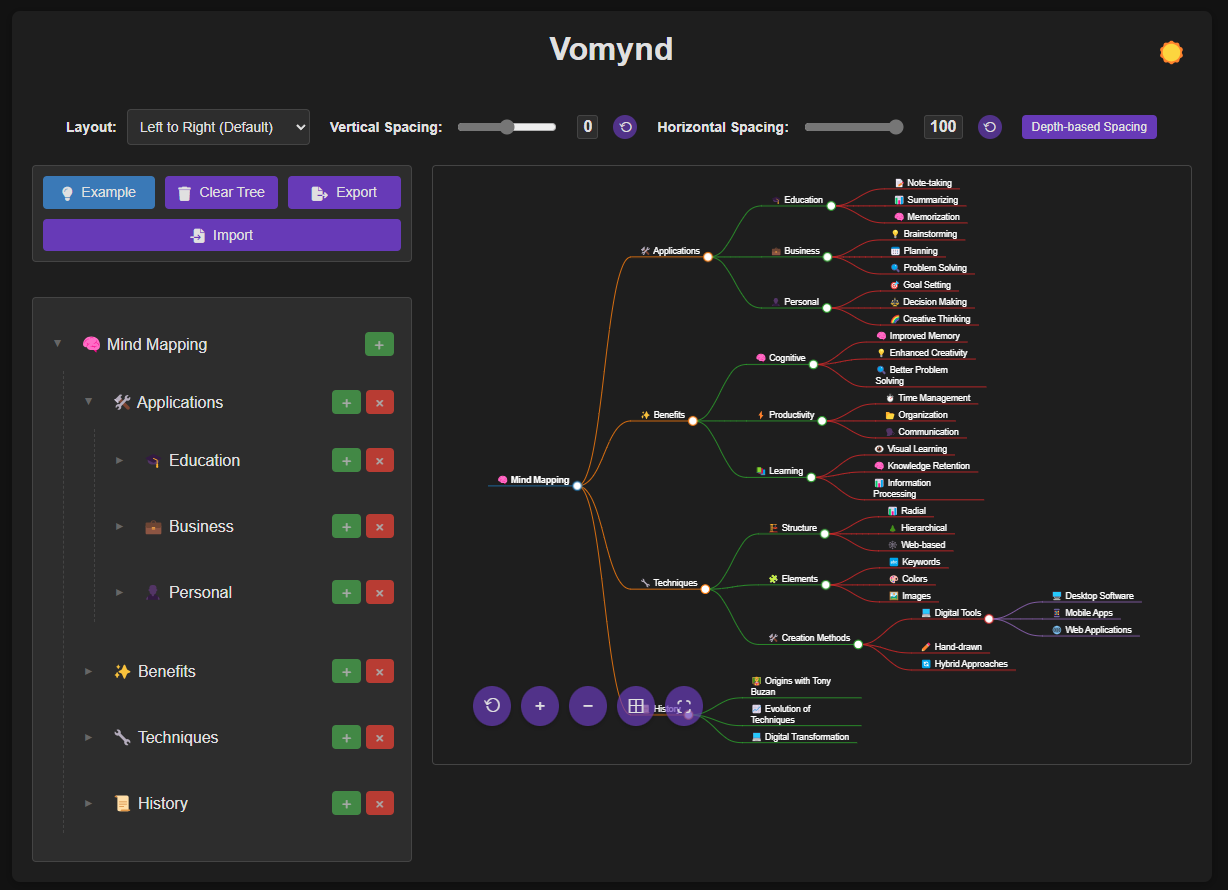Delete the Education node
Screen dimensions: 1228x890
coord(380,460)
